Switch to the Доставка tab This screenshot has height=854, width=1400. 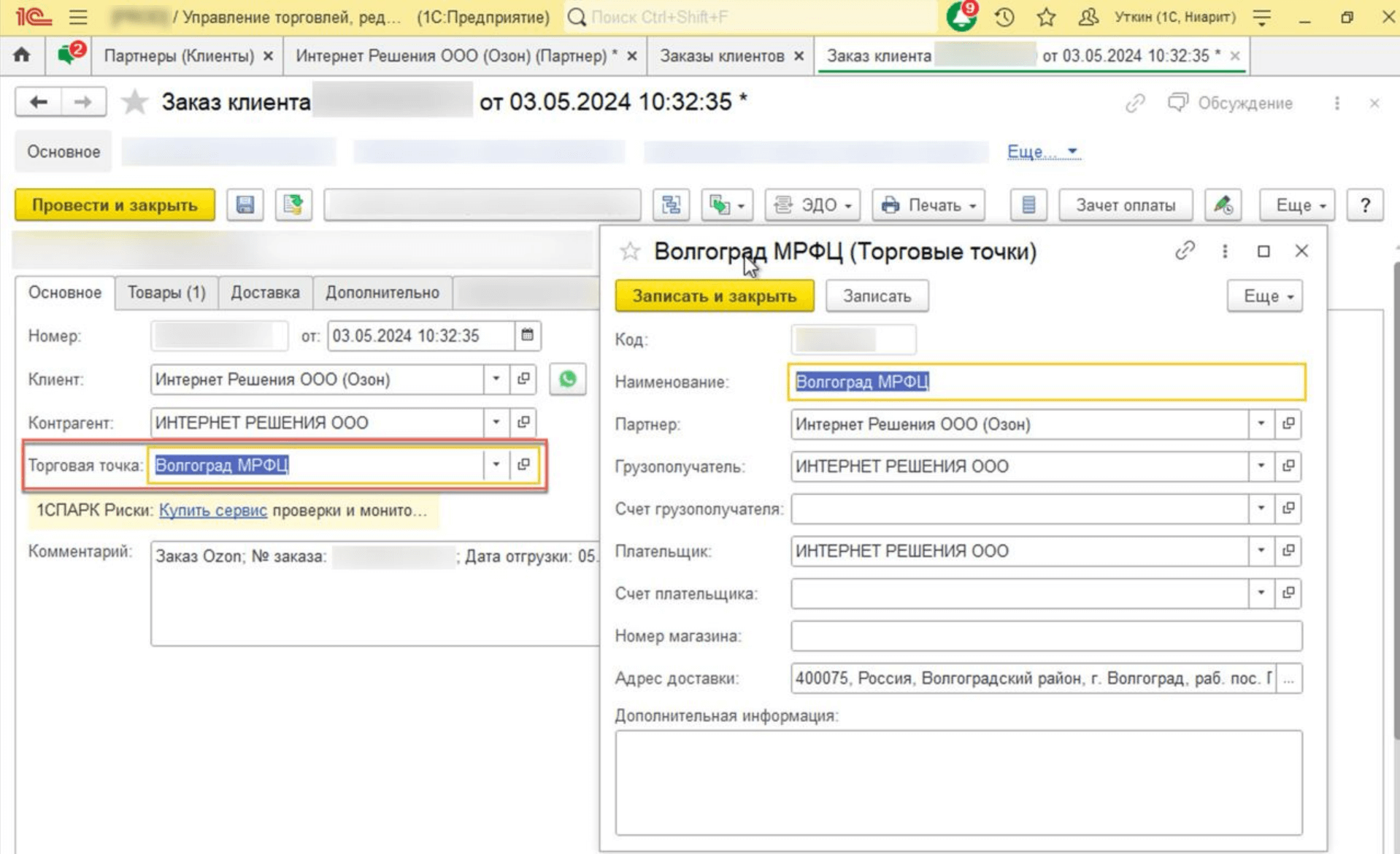point(265,293)
